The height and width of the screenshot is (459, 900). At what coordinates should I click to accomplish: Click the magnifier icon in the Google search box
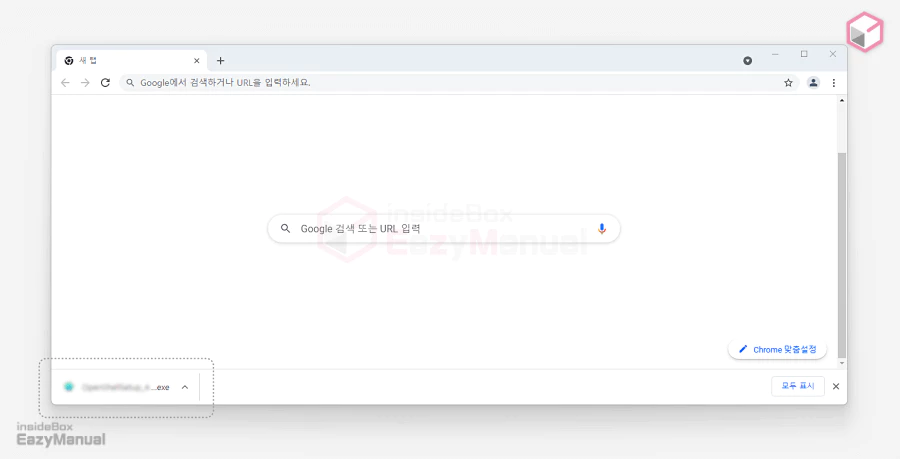285,228
